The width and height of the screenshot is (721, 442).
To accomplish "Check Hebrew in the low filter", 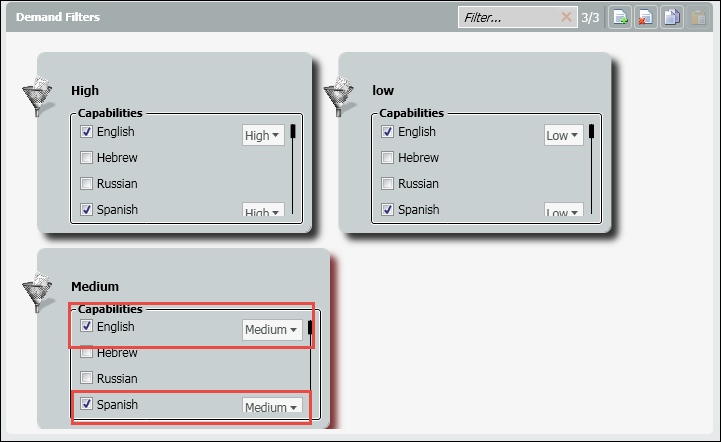I will click(x=388, y=158).
